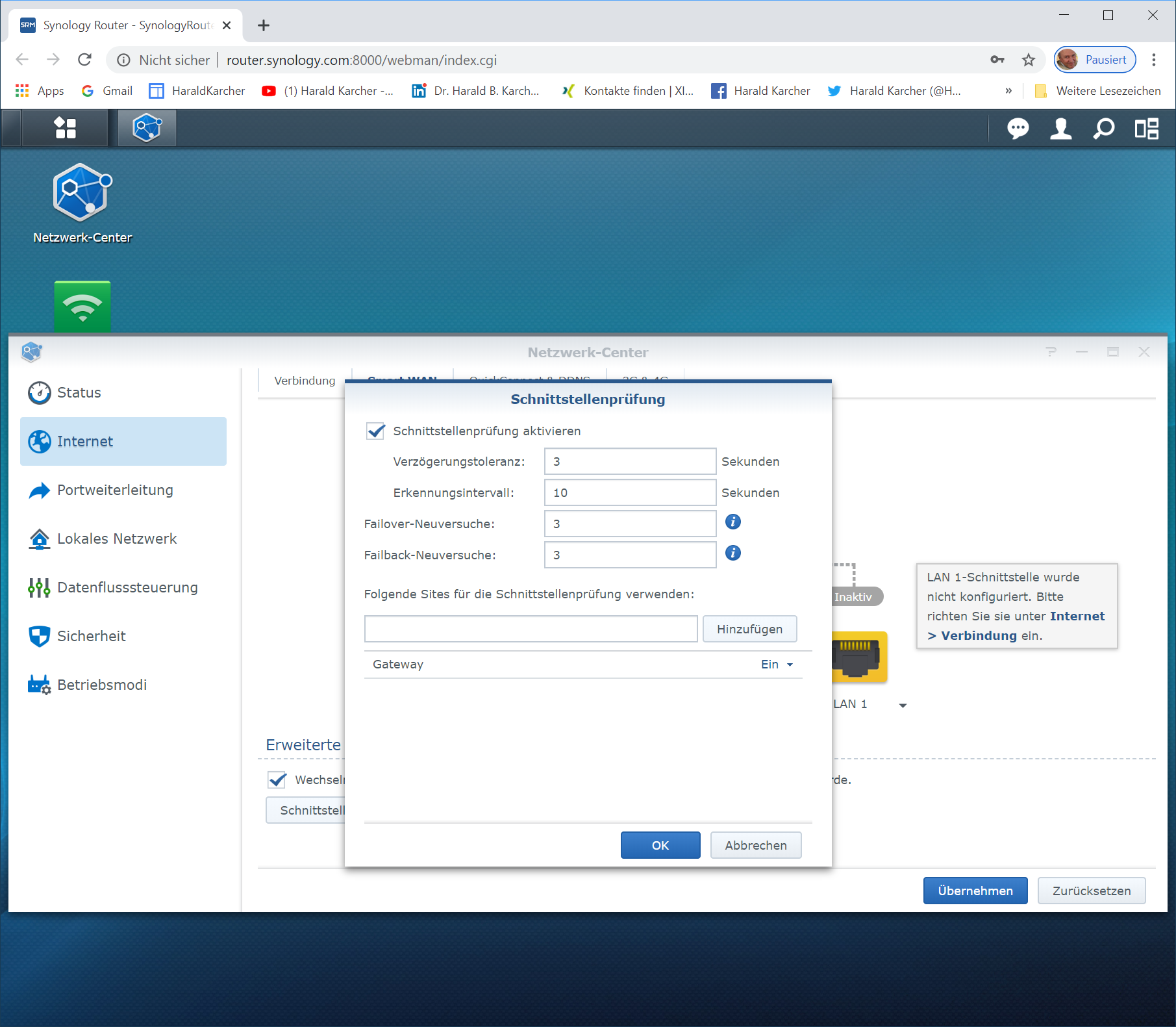
Task: Click the Abbrechen button
Action: coord(755,845)
